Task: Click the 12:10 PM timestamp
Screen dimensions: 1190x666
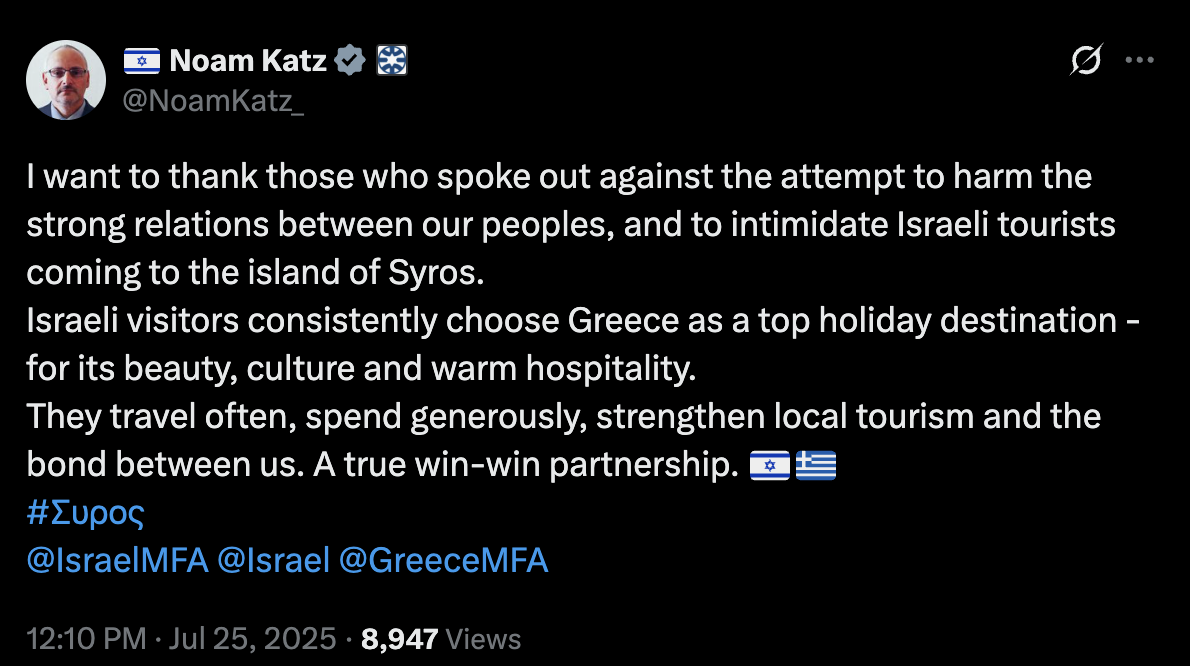Action: point(86,639)
